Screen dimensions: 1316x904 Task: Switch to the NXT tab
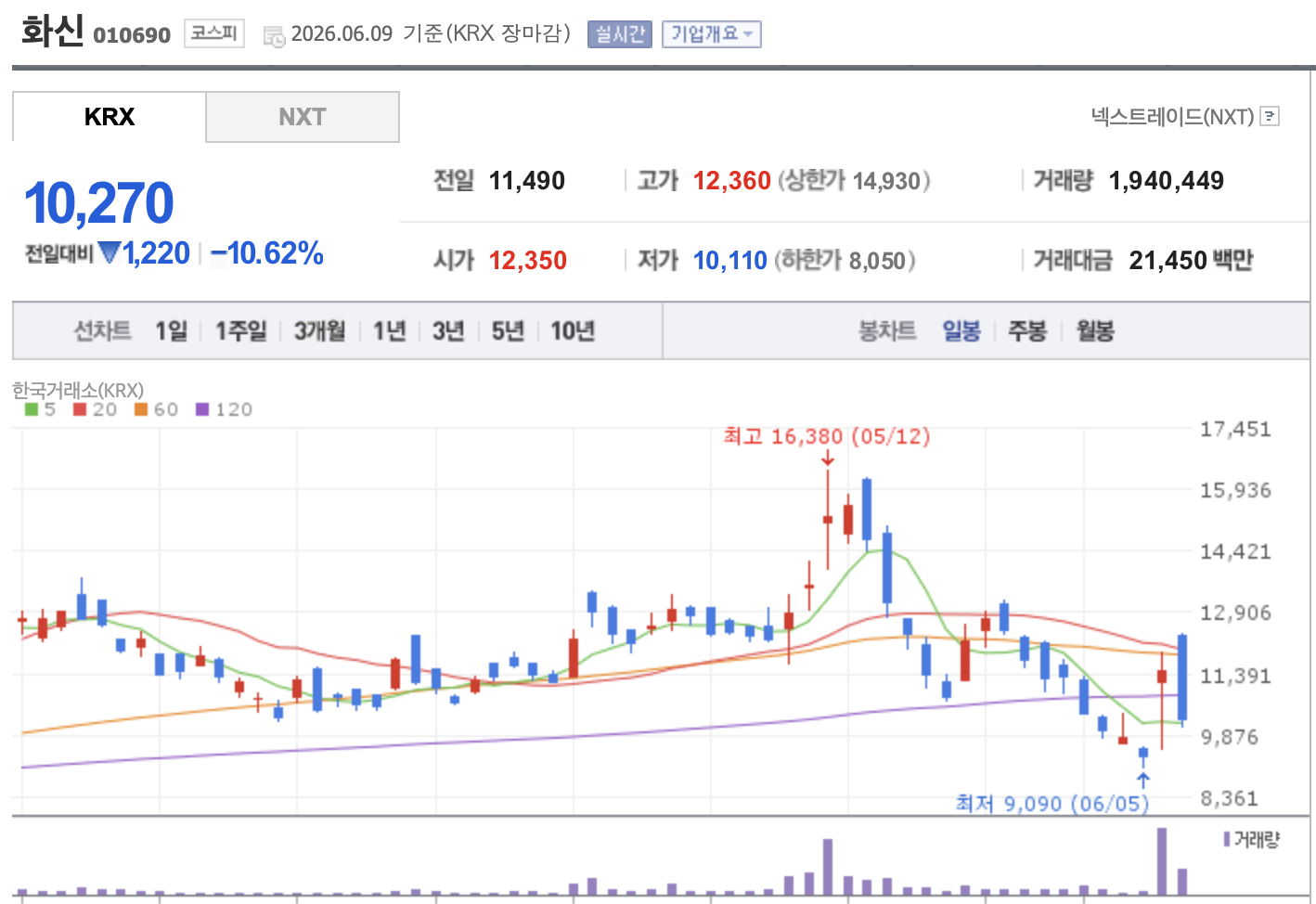point(303,117)
